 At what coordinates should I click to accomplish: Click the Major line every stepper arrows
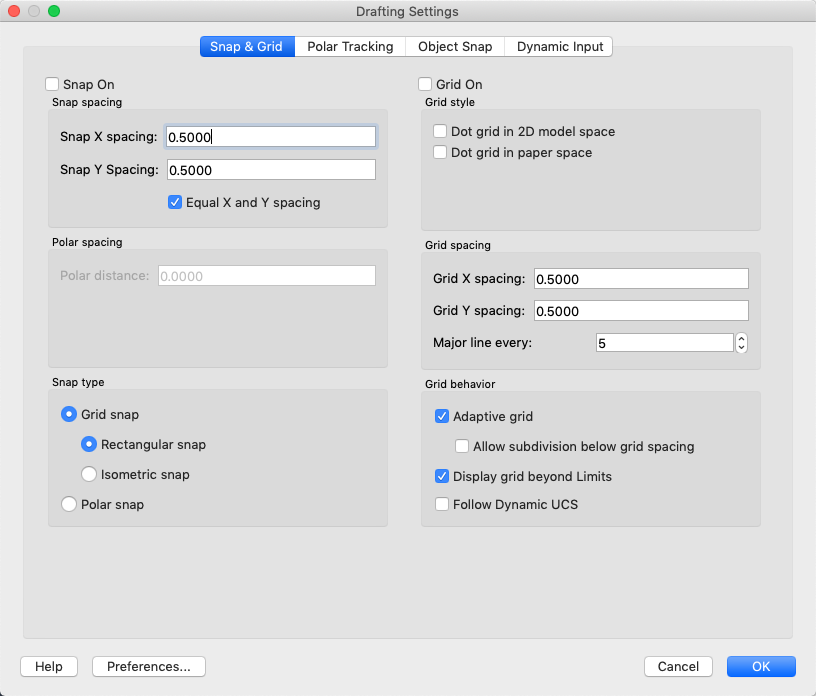pos(741,343)
